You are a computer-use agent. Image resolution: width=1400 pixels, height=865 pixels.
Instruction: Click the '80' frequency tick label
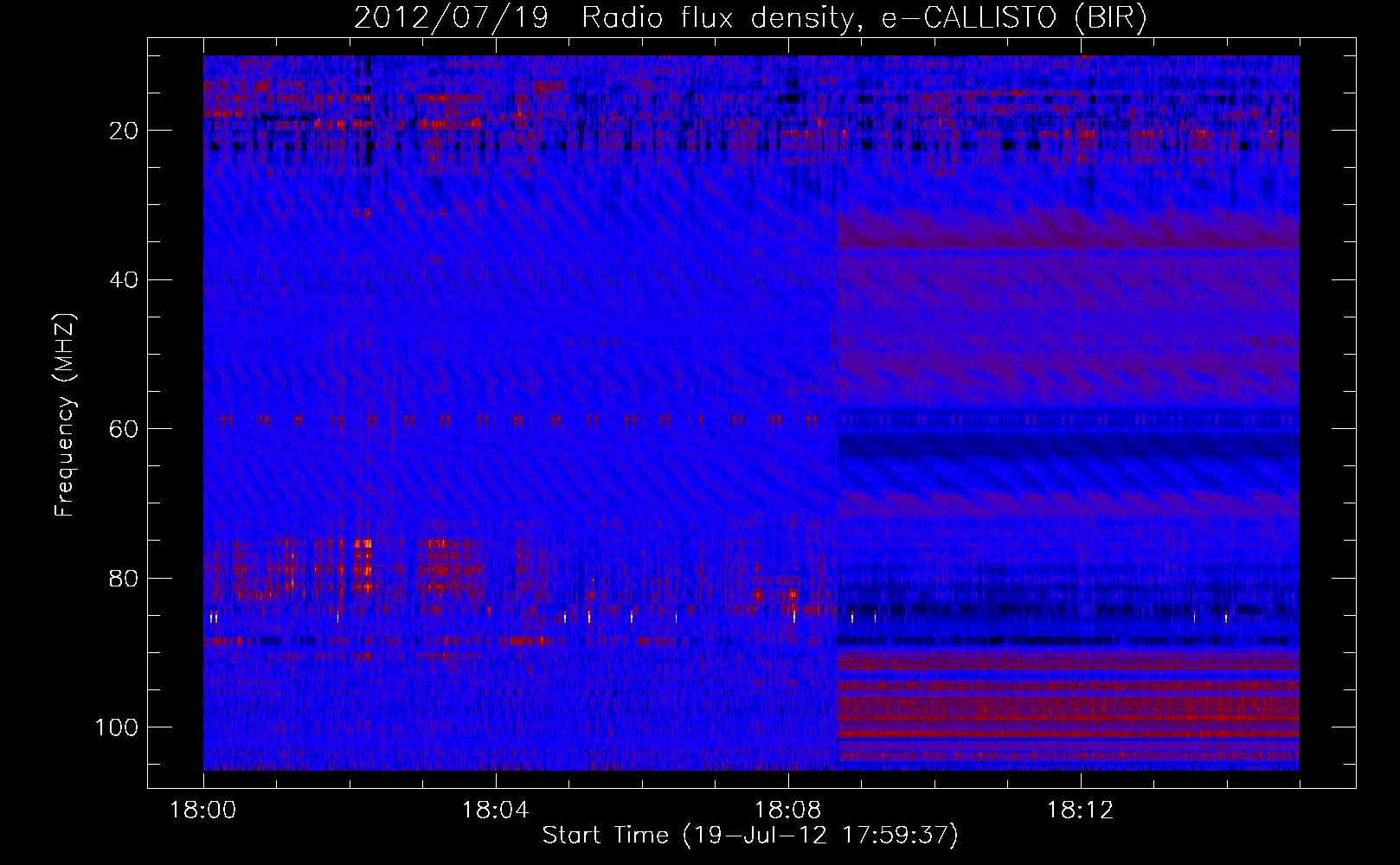pyautogui.click(x=121, y=578)
